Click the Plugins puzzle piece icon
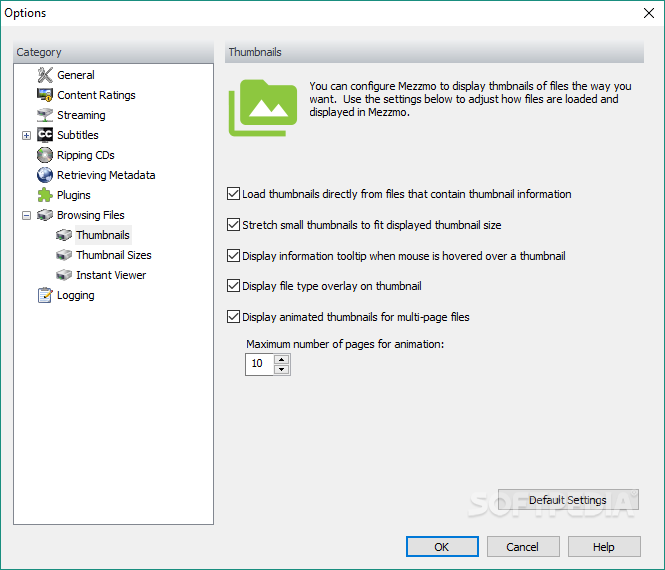 point(45,195)
